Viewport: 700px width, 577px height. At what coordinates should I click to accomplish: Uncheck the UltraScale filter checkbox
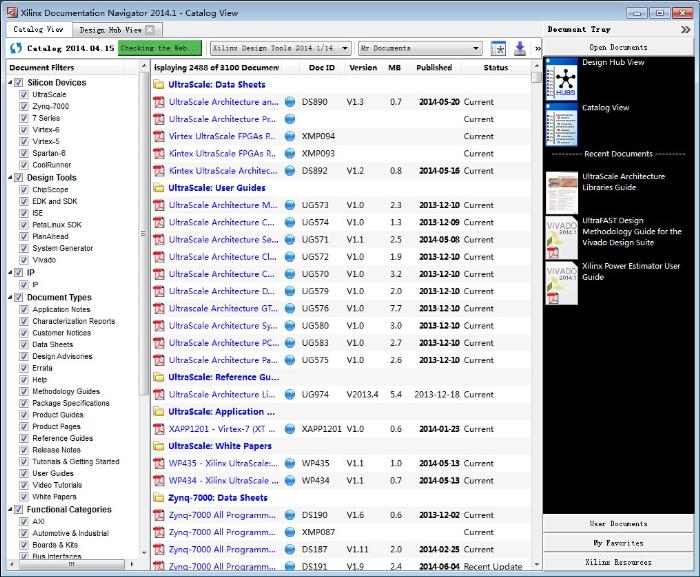(x=24, y=95)
